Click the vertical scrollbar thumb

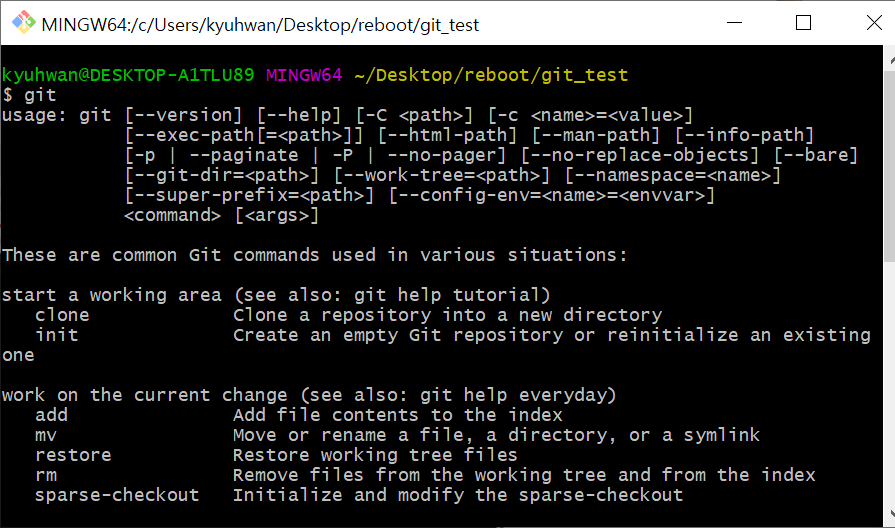890,166
